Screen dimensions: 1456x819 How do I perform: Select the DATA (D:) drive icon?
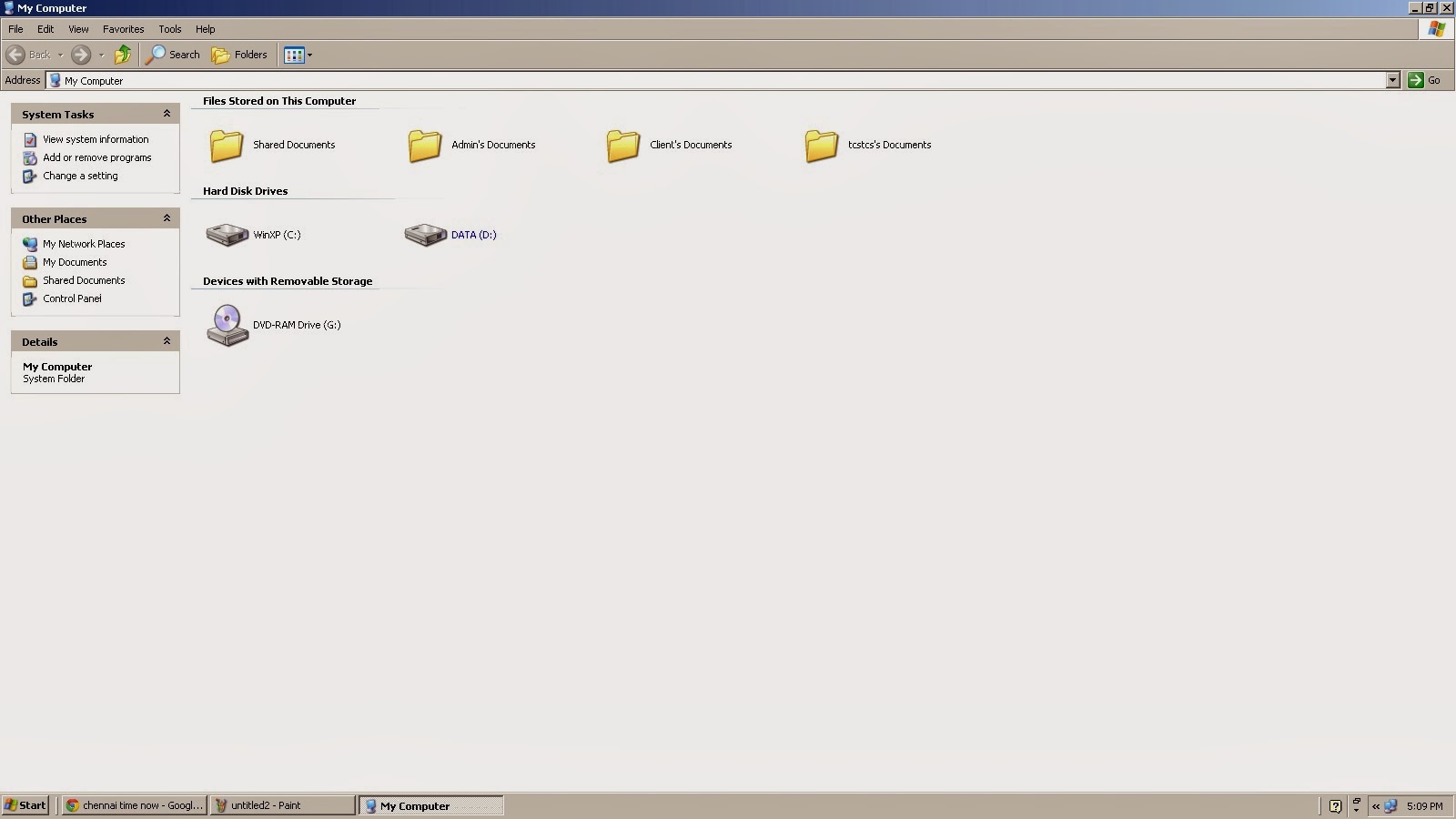pos(426,235)
